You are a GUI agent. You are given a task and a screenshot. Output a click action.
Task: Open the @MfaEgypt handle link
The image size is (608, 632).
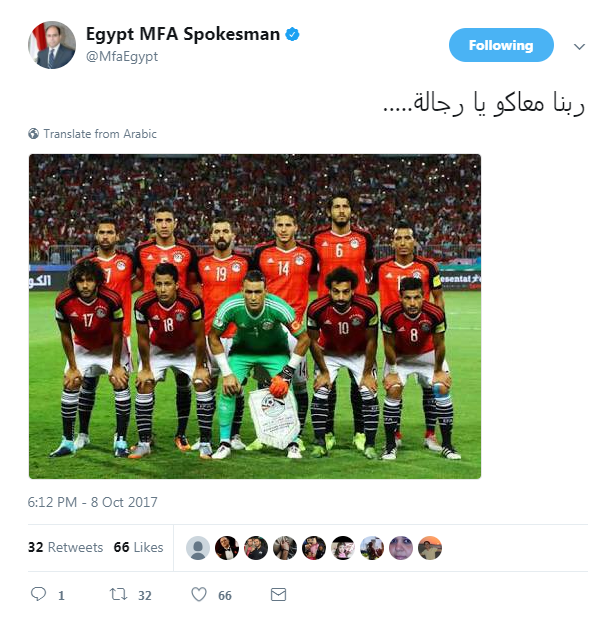(122, 56)
